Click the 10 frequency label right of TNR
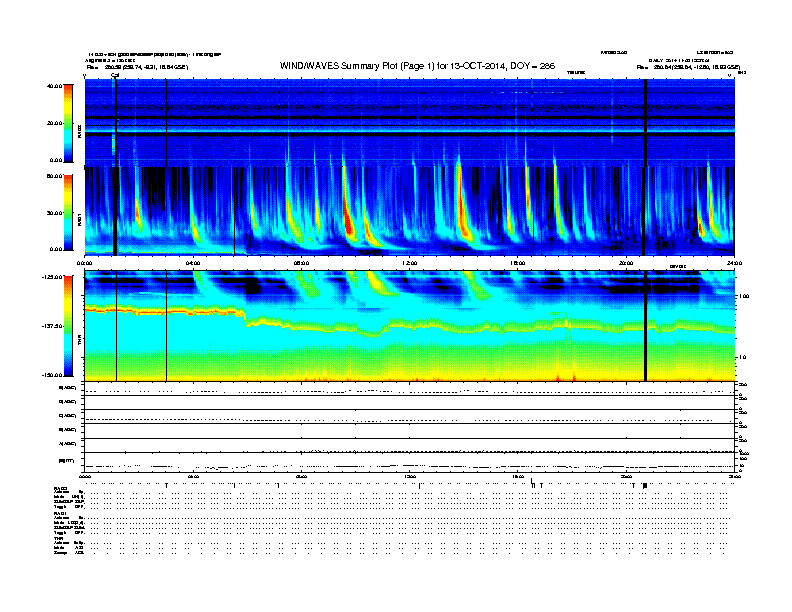This screenshot has width=792, height=612. (742, 357)
